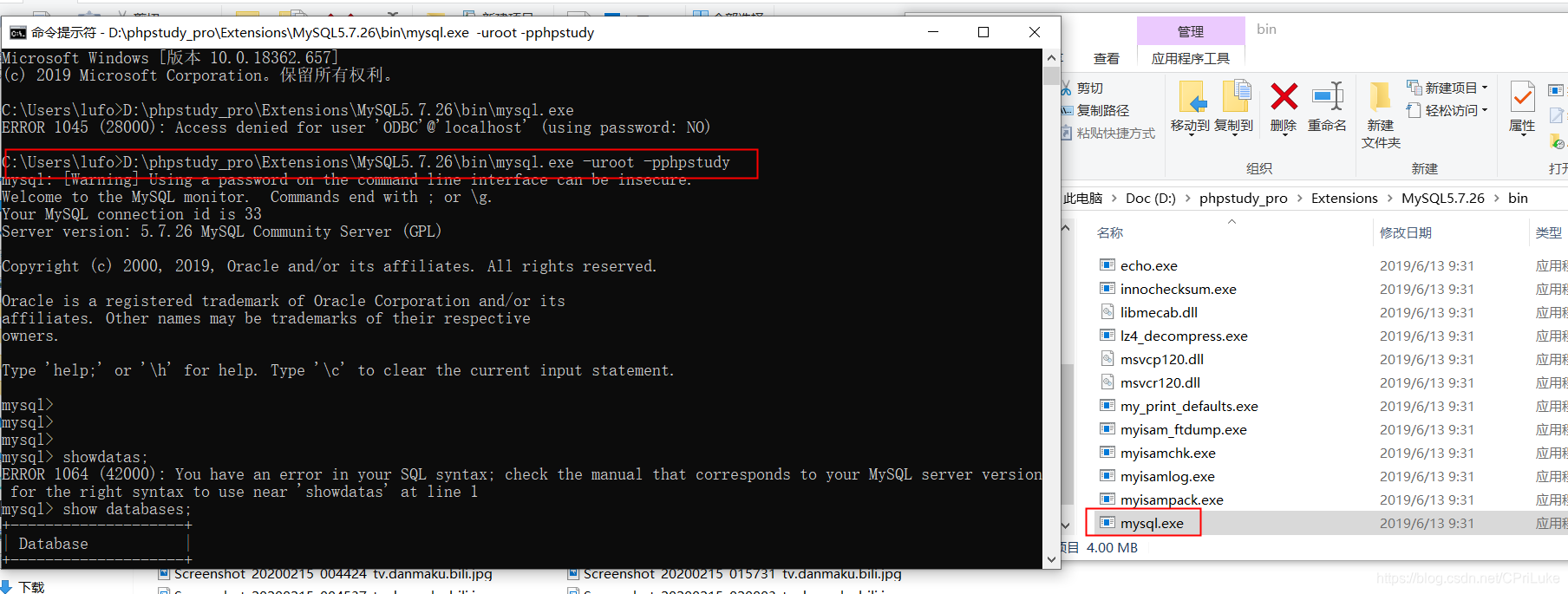Click Extensions in the address breadcrumb
This screenshot has height=594, width=1568.
point(1344,198)
